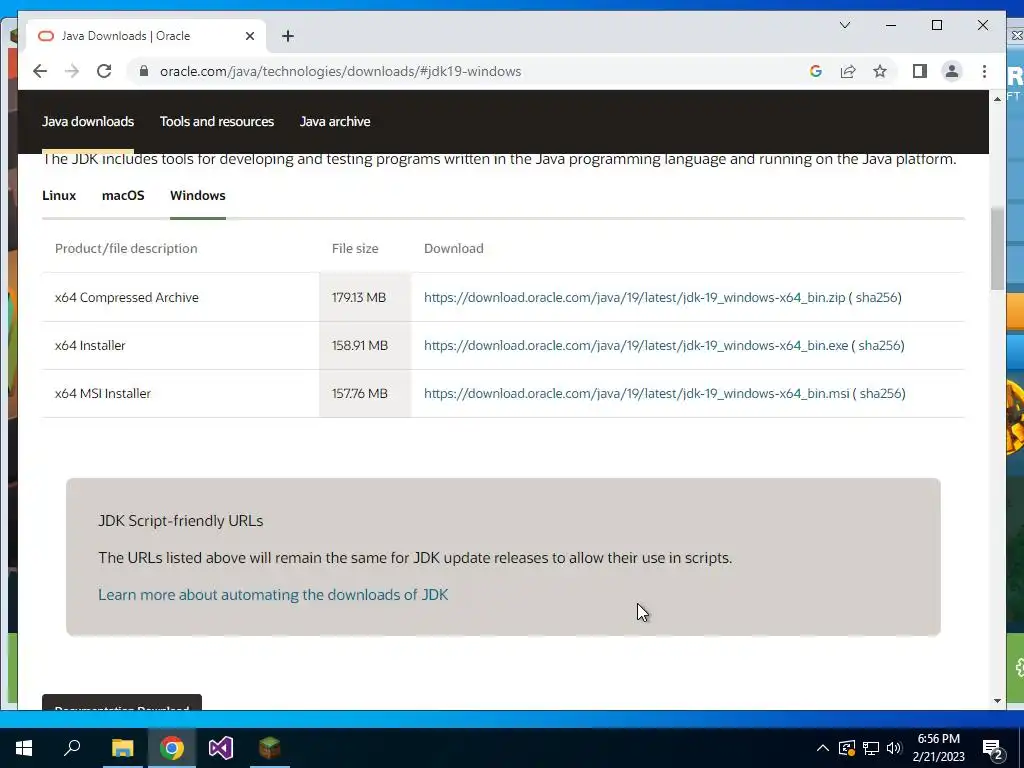This screenshot has width=1024, height=768.
Task: Open the browser side panel
Action: pyautogui.click(x=920, y=71)
